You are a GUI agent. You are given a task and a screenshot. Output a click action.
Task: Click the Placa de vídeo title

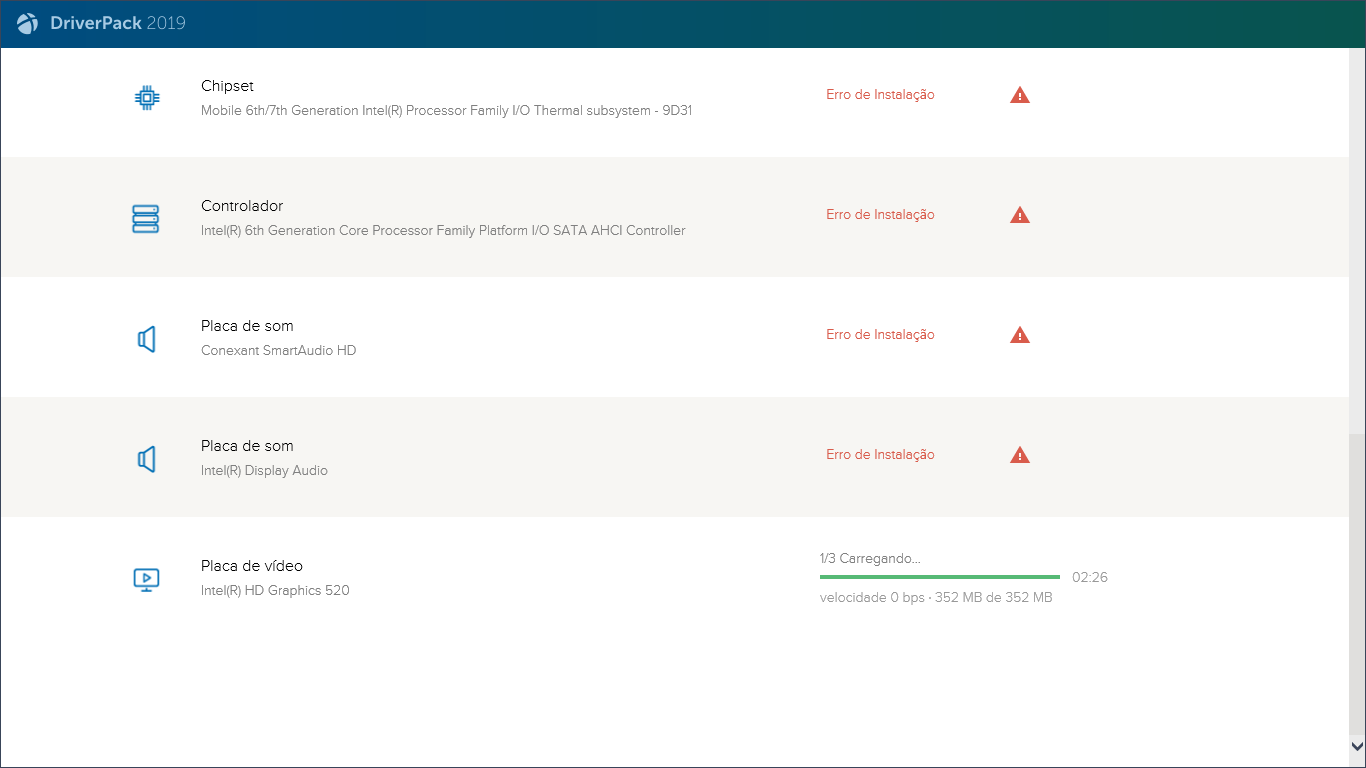[x=252, y=566]
